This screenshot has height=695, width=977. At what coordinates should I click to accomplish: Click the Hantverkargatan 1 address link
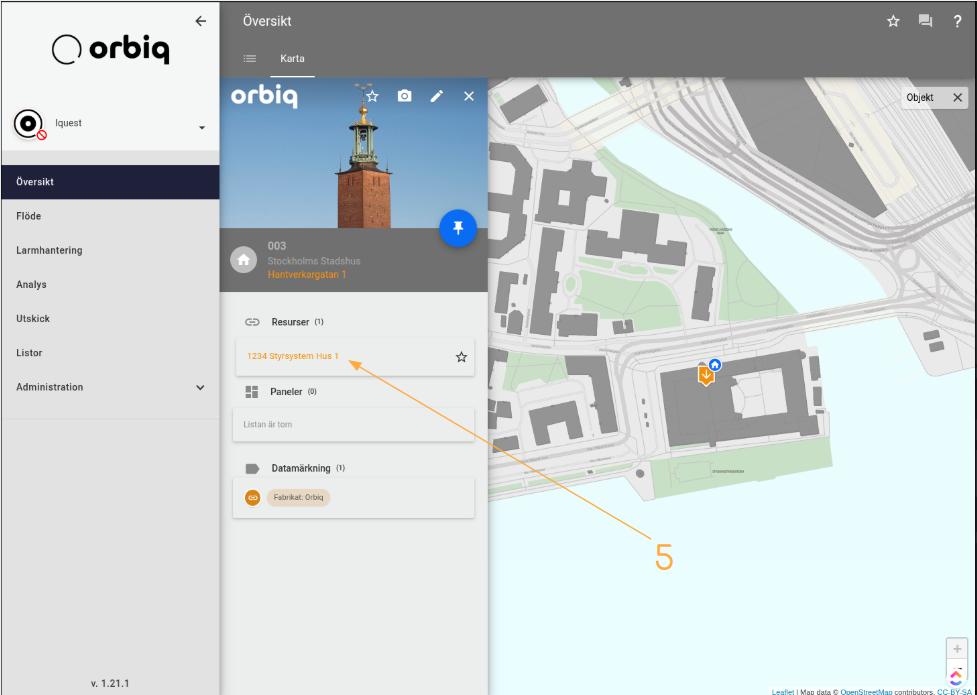coord(307,274)
